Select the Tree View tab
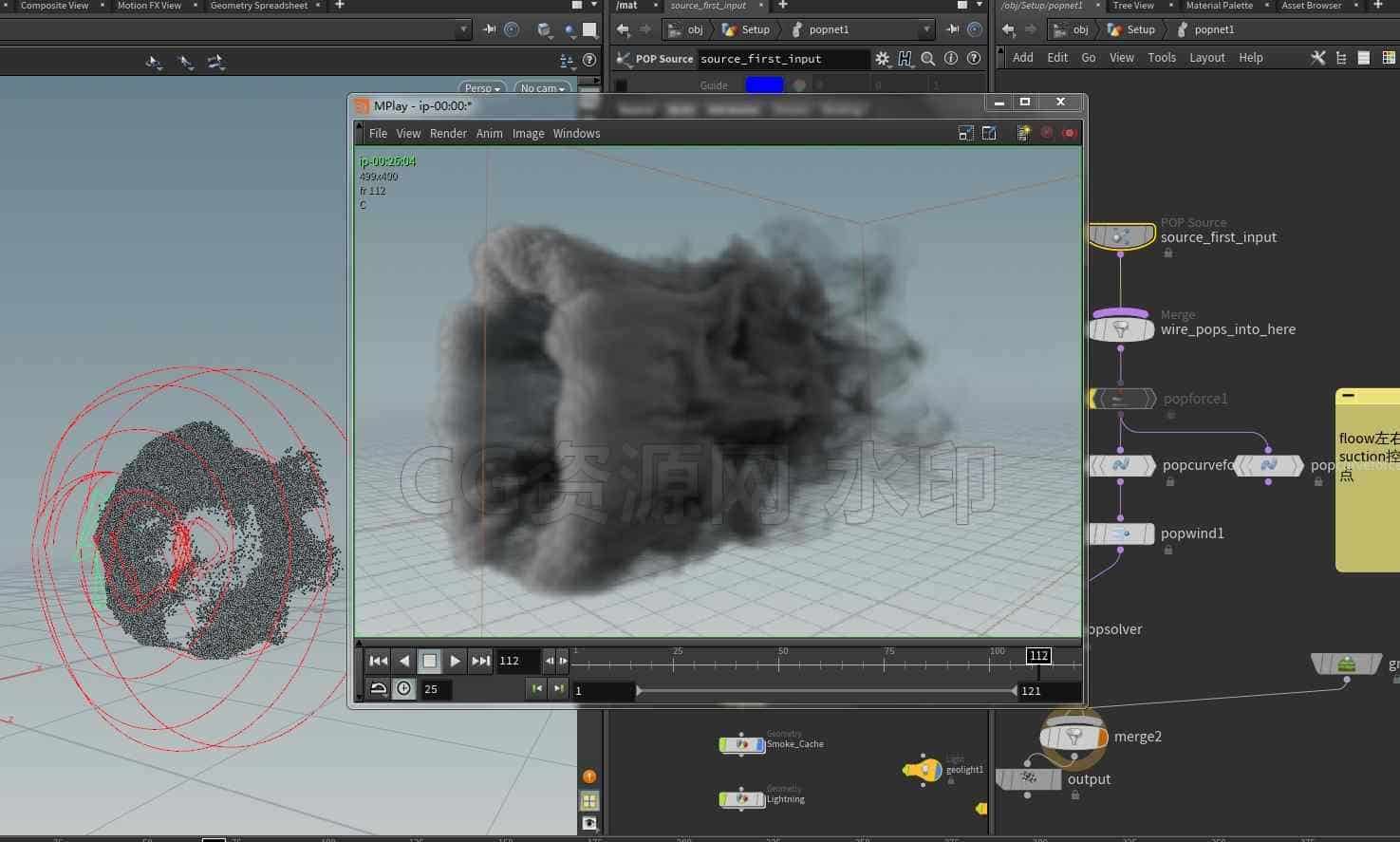This screenshot has height=842, width=1400. pos(1133,6)
